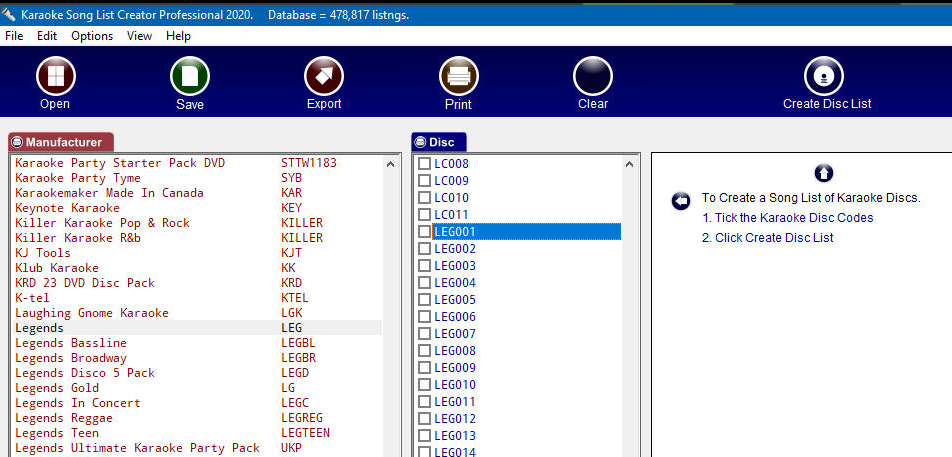
Task: Open the View menu
Action: tap(139, 36)
